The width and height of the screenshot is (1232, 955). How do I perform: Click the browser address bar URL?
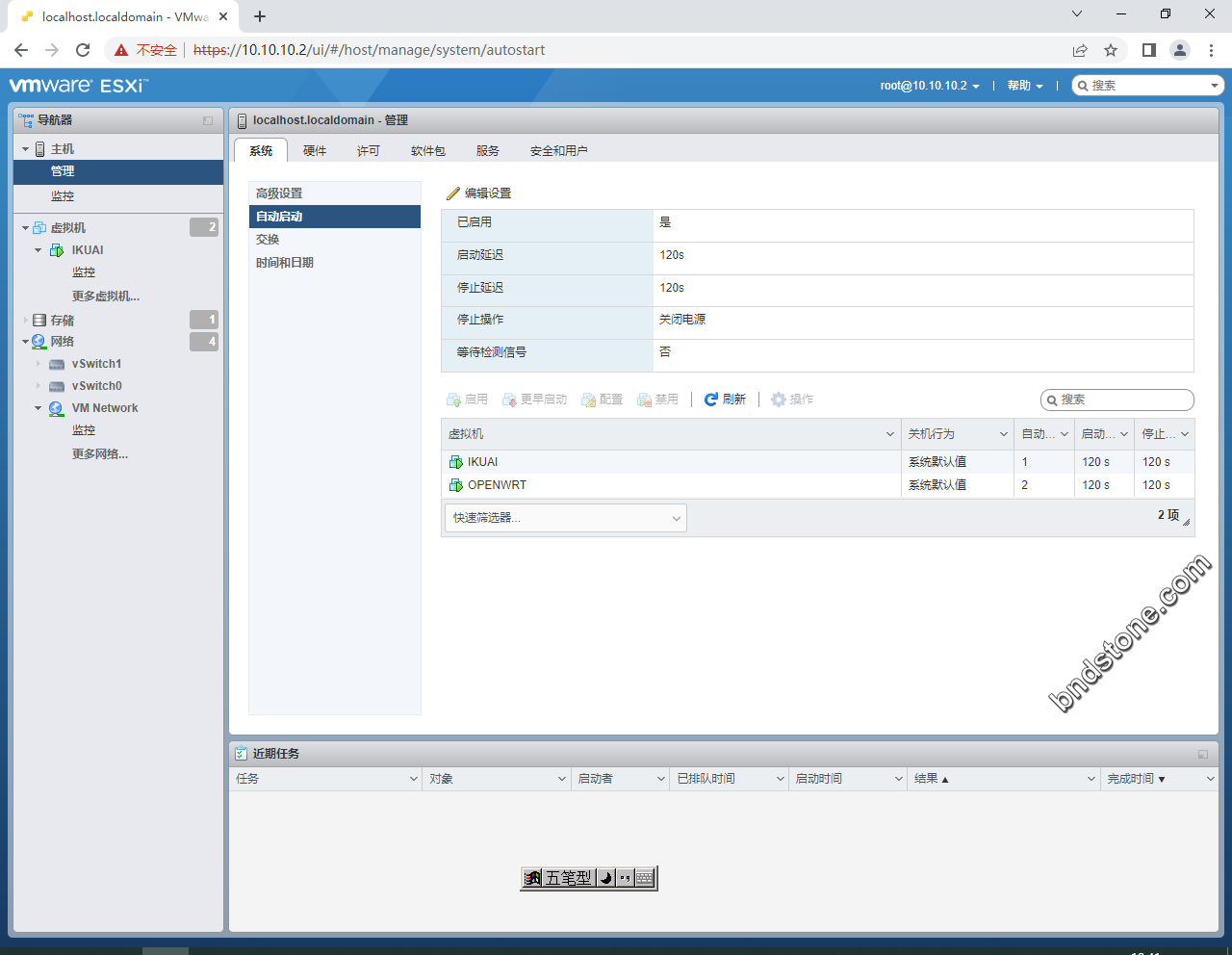(x=369, y=50)
